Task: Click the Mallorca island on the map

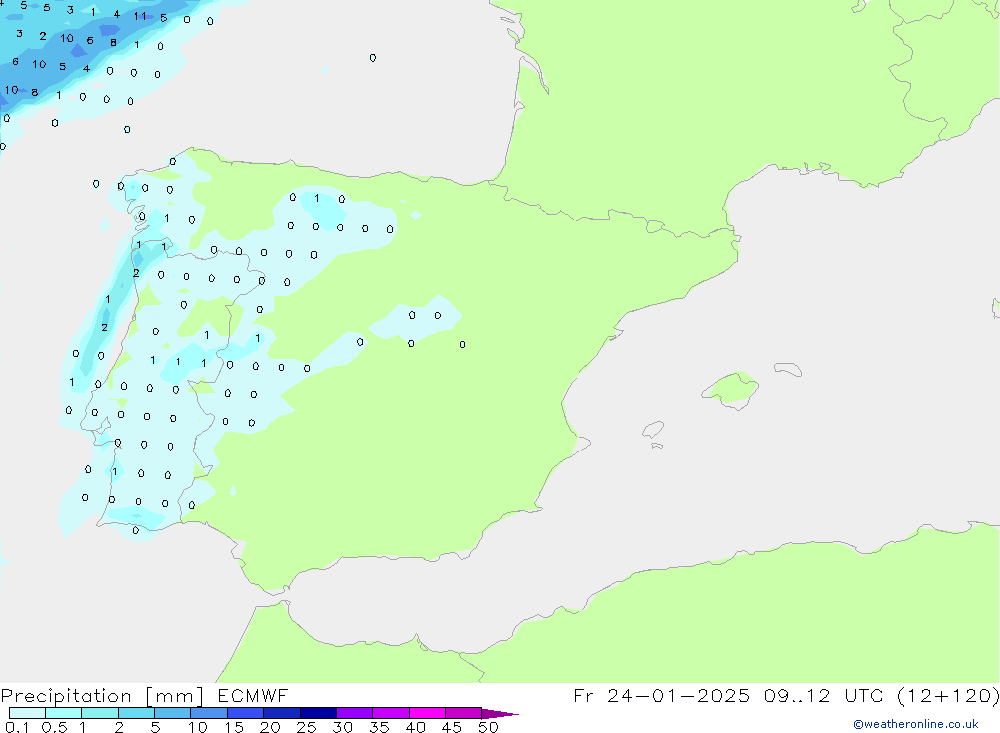Action: [x=731, y=389]
